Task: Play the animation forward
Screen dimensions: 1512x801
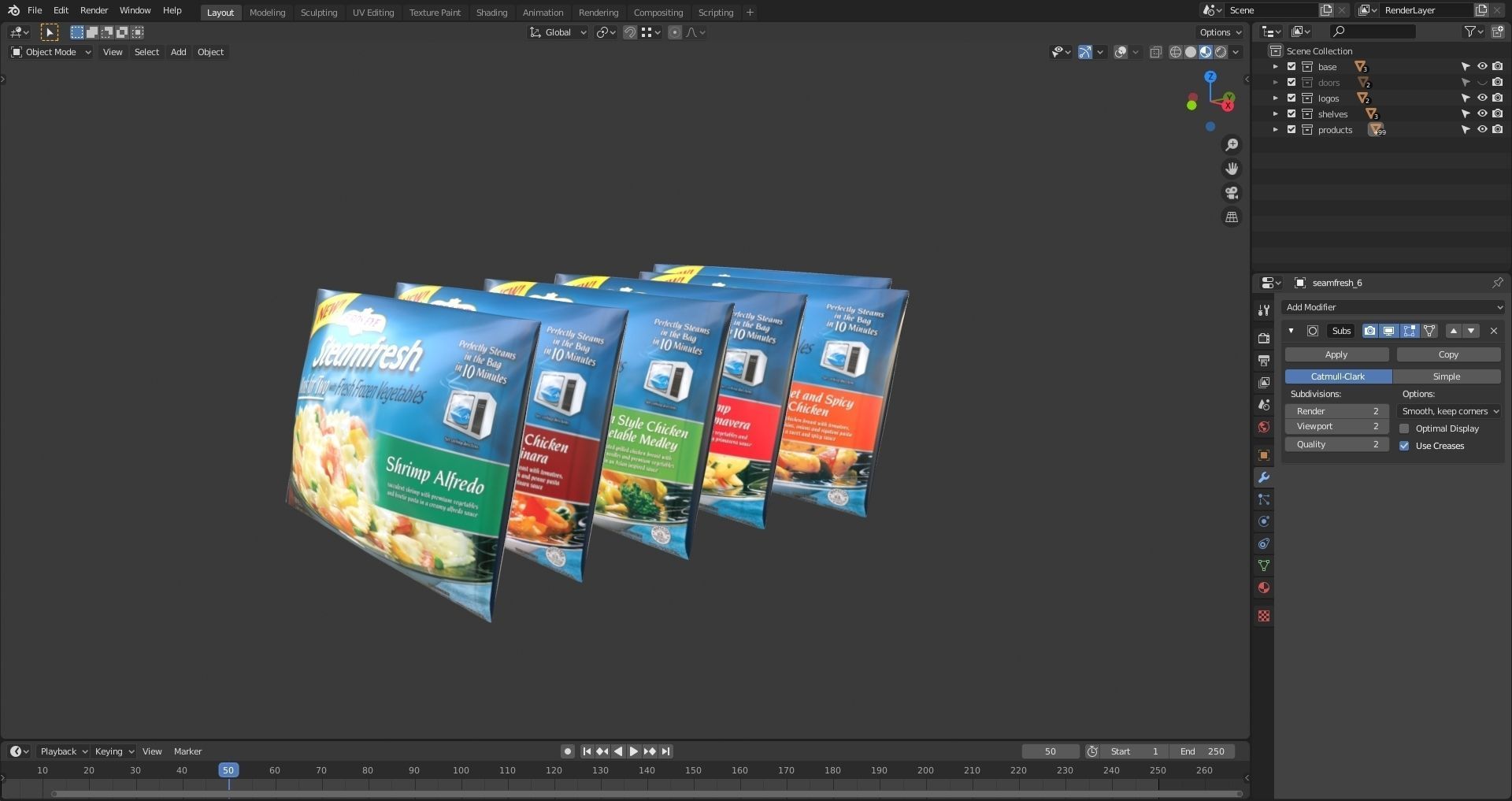Action: click(x=634, y=751)
